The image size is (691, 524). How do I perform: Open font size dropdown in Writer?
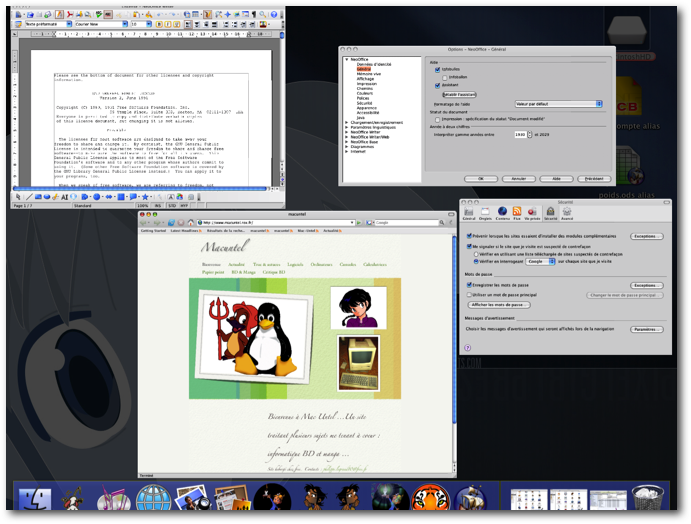pyautogui.click(x=149, y=24)
